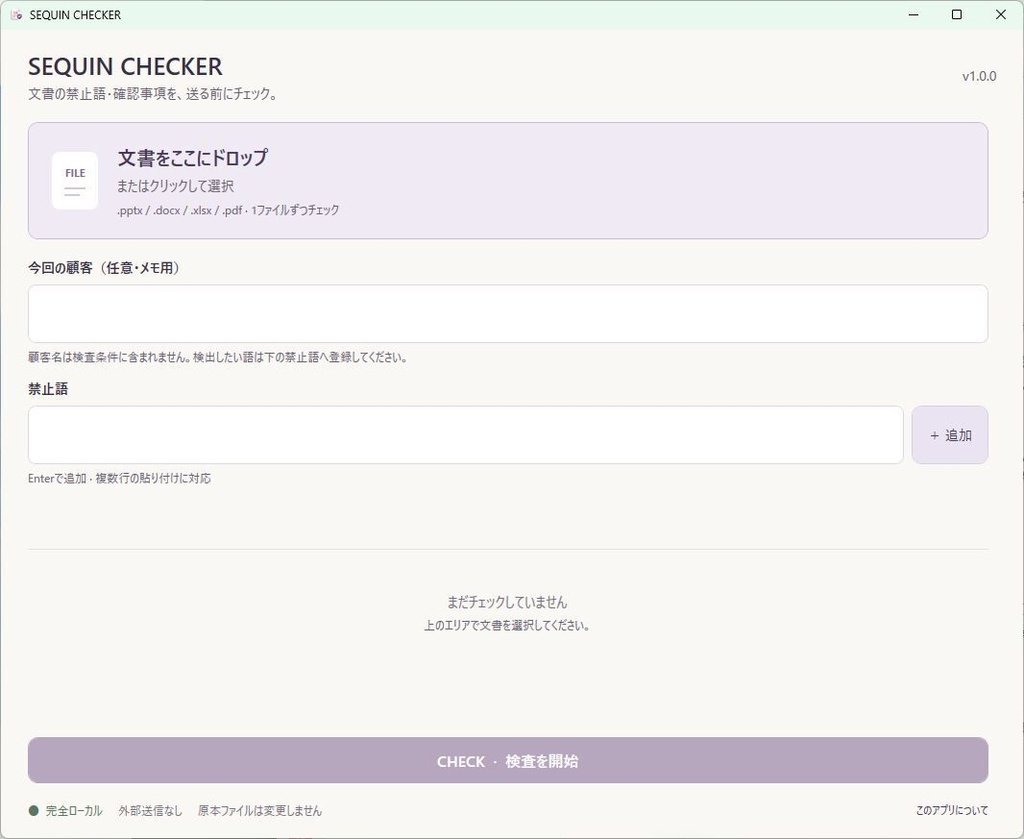Click the 外部送信なし status text

150,811
